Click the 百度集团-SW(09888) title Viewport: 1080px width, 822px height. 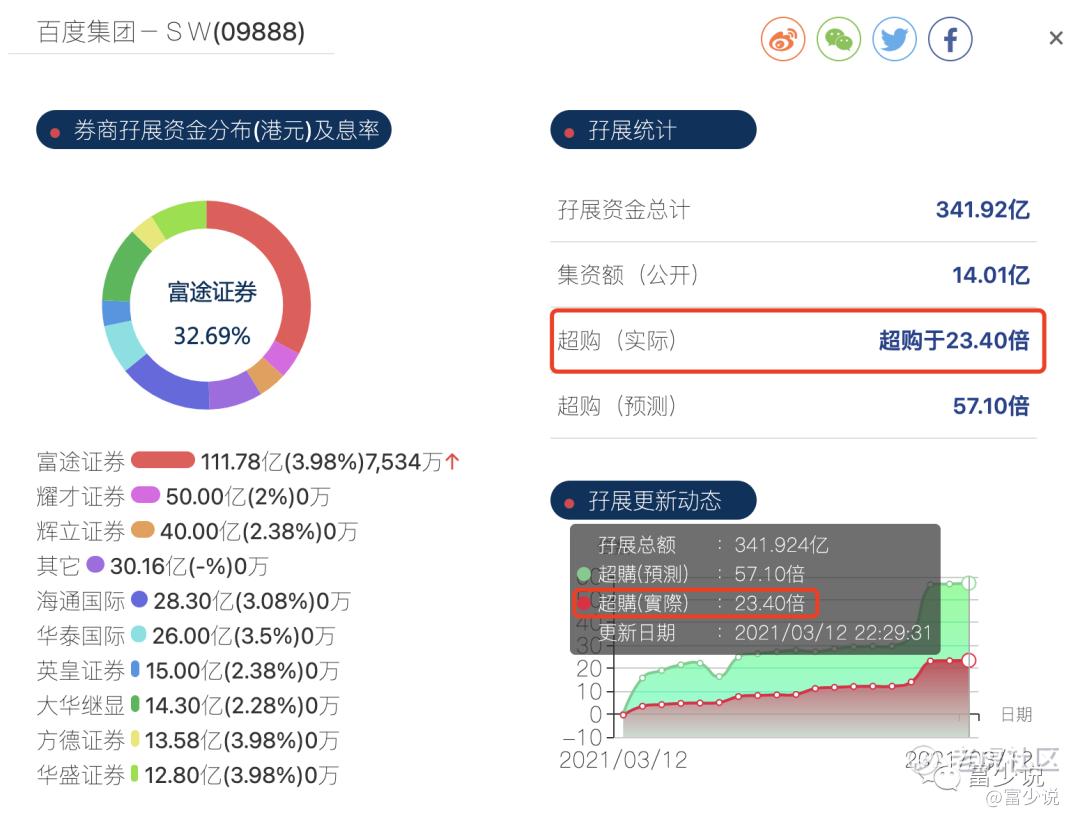pos(171,32)
